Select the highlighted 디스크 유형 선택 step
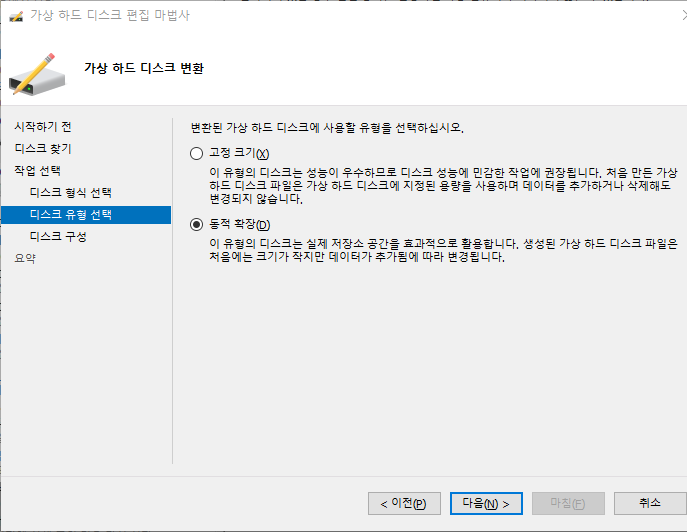 pos(86,215)
